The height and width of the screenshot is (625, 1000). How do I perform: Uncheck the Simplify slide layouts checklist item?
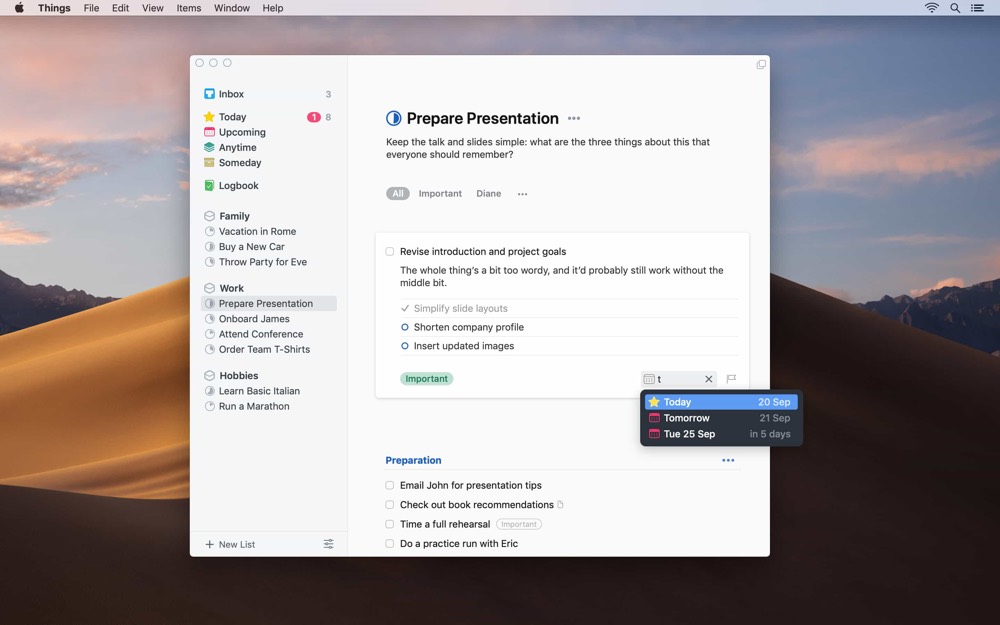point(405,309)
